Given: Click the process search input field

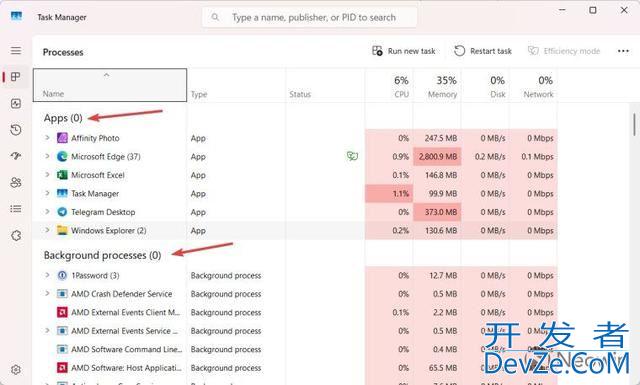Looking at the screenshot, I should [x=310, y=17].
